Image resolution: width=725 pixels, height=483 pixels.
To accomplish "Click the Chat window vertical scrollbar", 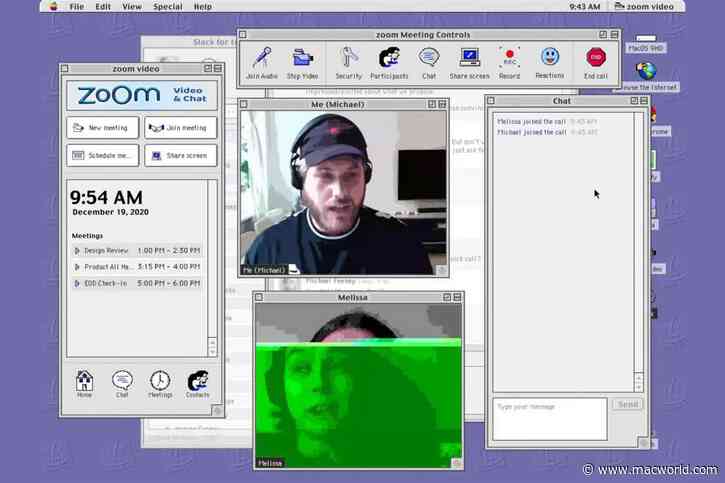I will point(639,252).
